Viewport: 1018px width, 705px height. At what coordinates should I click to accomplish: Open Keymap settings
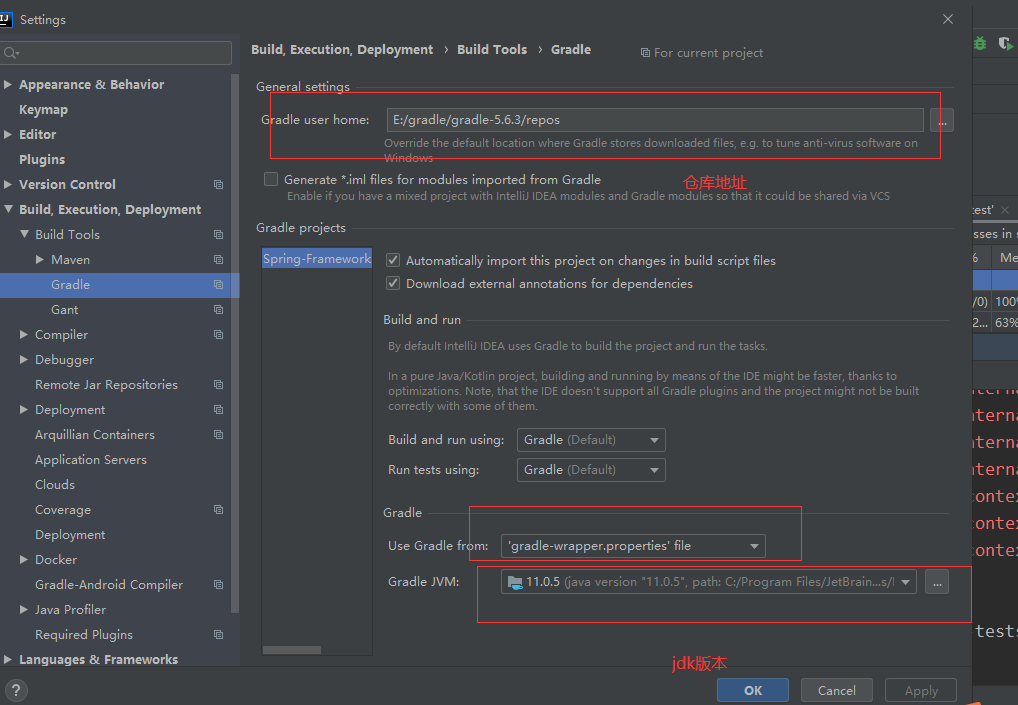click(43, 110)
